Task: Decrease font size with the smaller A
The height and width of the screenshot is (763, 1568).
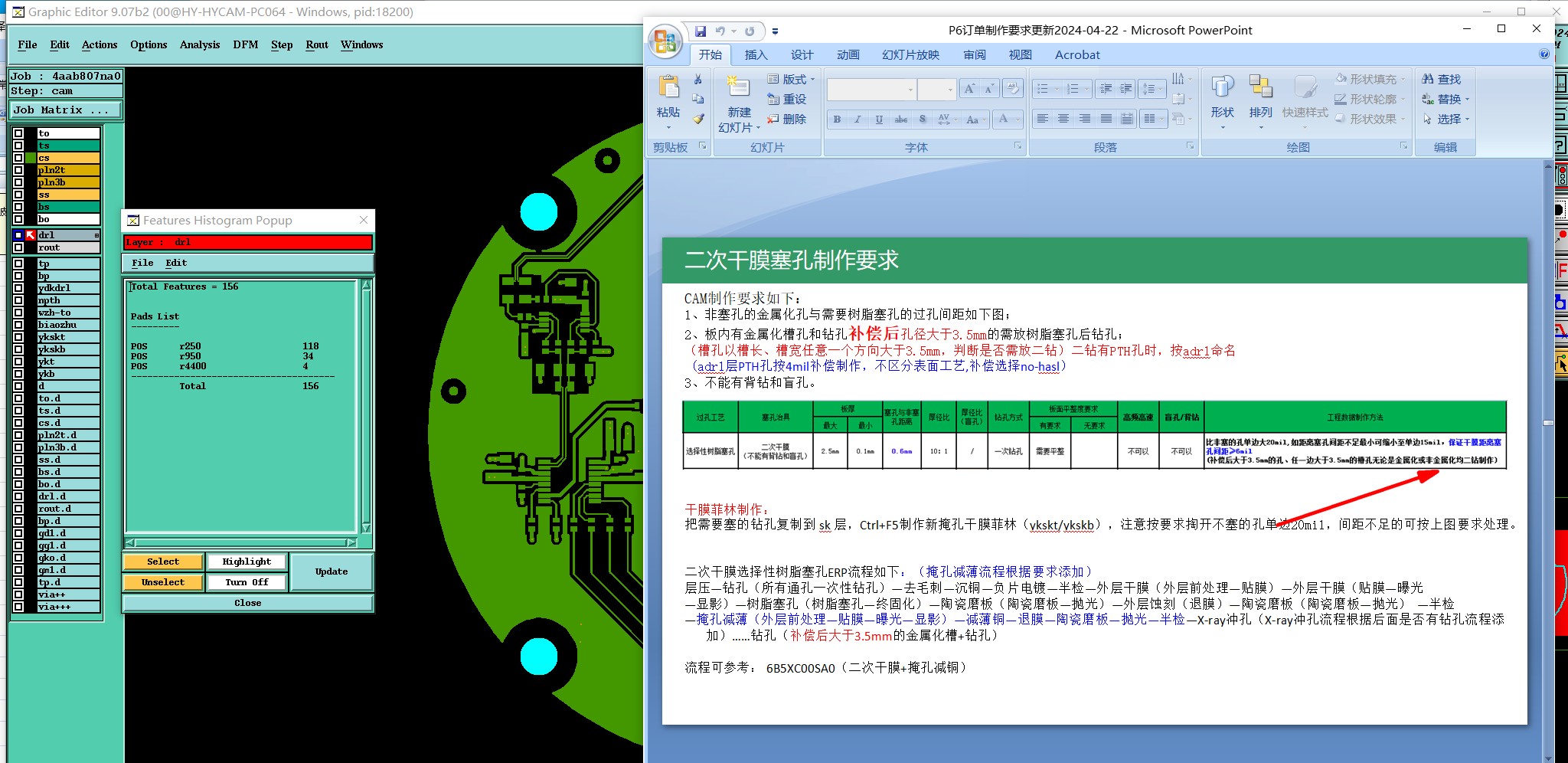Action: pos(988,89)
